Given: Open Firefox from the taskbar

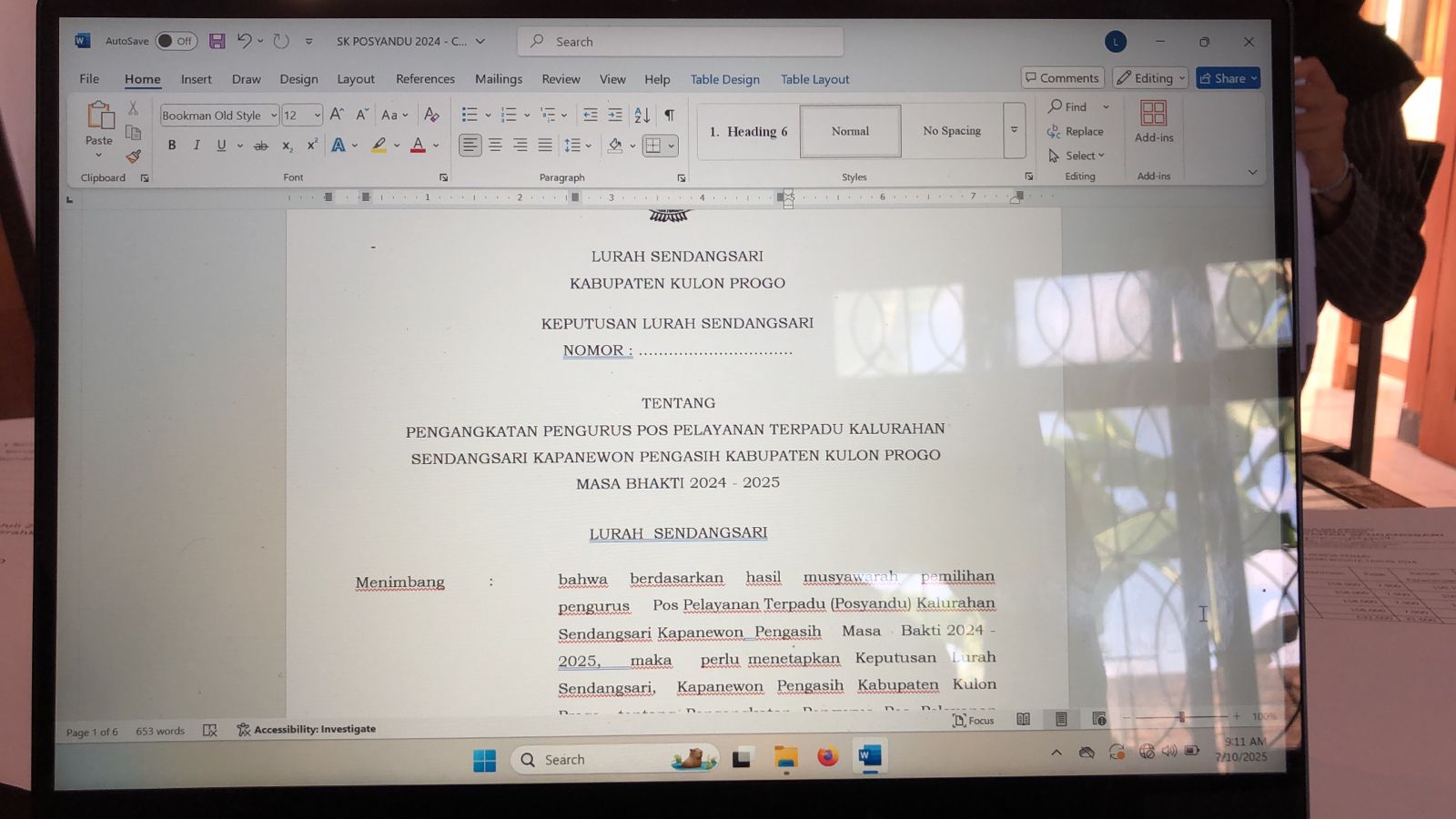Looking at the screenshot, I should click(826, 757).
